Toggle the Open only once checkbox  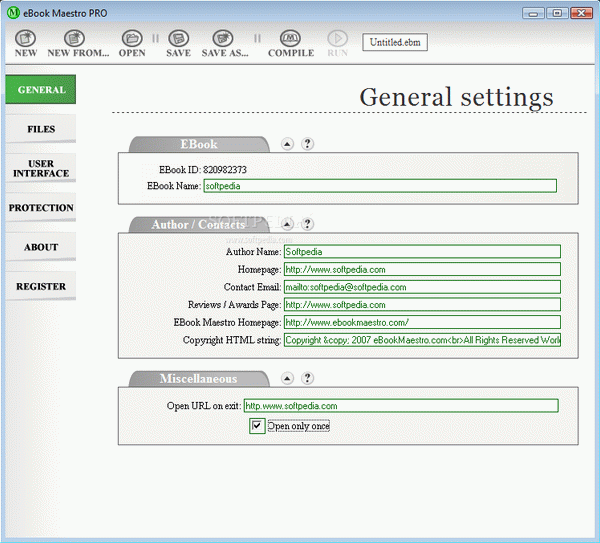pos(257,426)
